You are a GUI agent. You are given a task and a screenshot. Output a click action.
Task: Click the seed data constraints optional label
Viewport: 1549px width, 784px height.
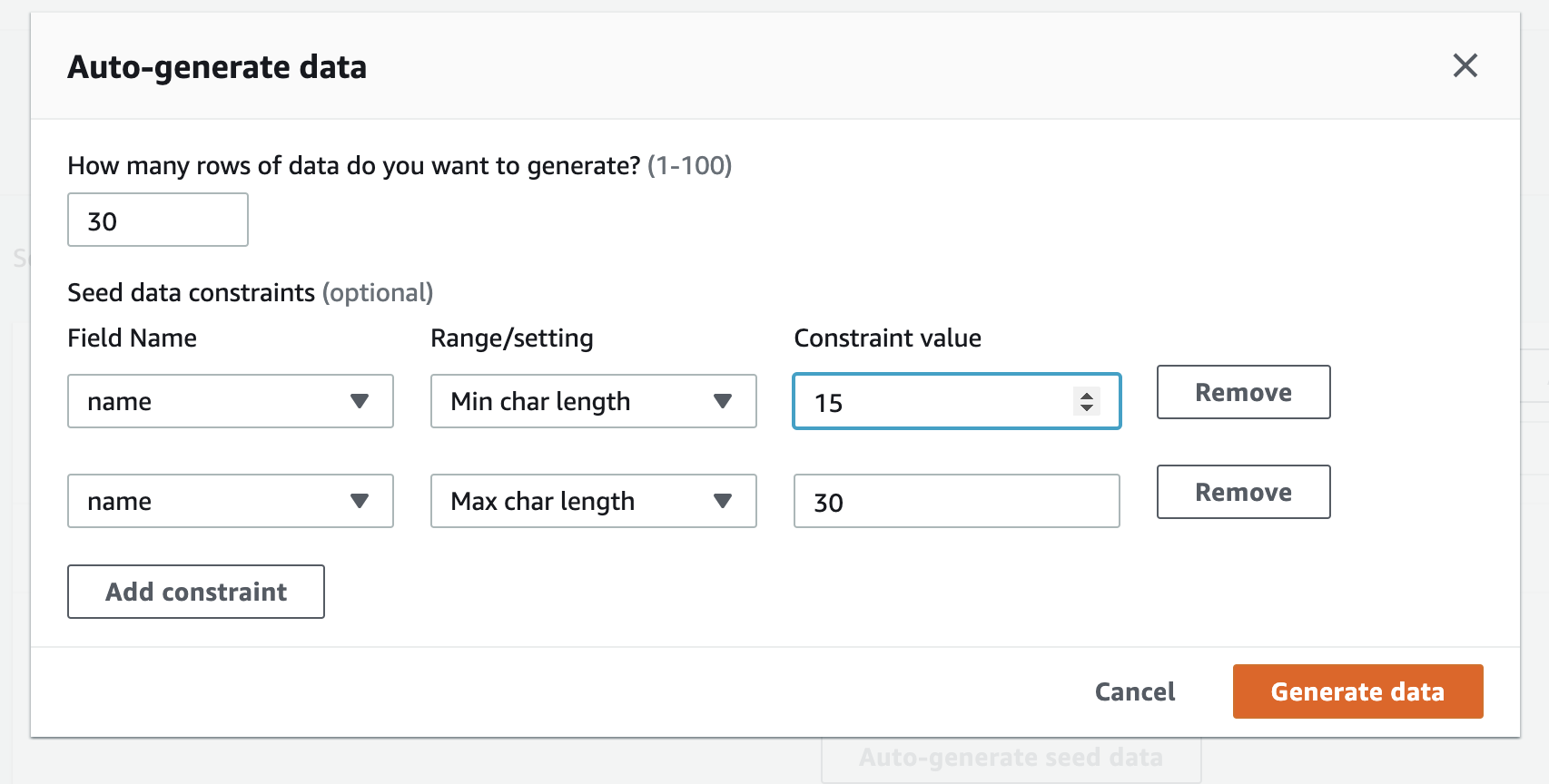click(250, 292)
